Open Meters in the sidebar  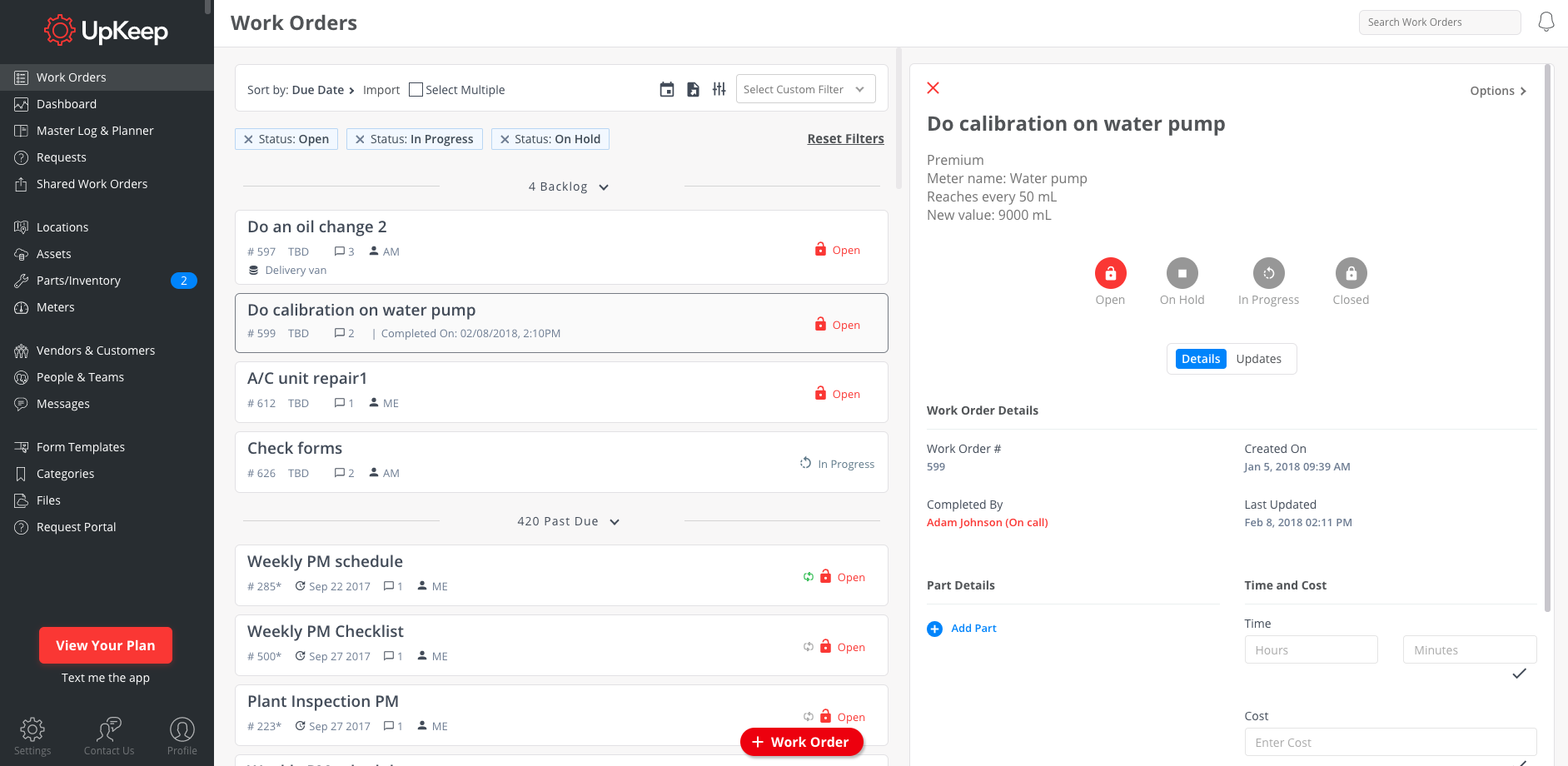point(56,307)
